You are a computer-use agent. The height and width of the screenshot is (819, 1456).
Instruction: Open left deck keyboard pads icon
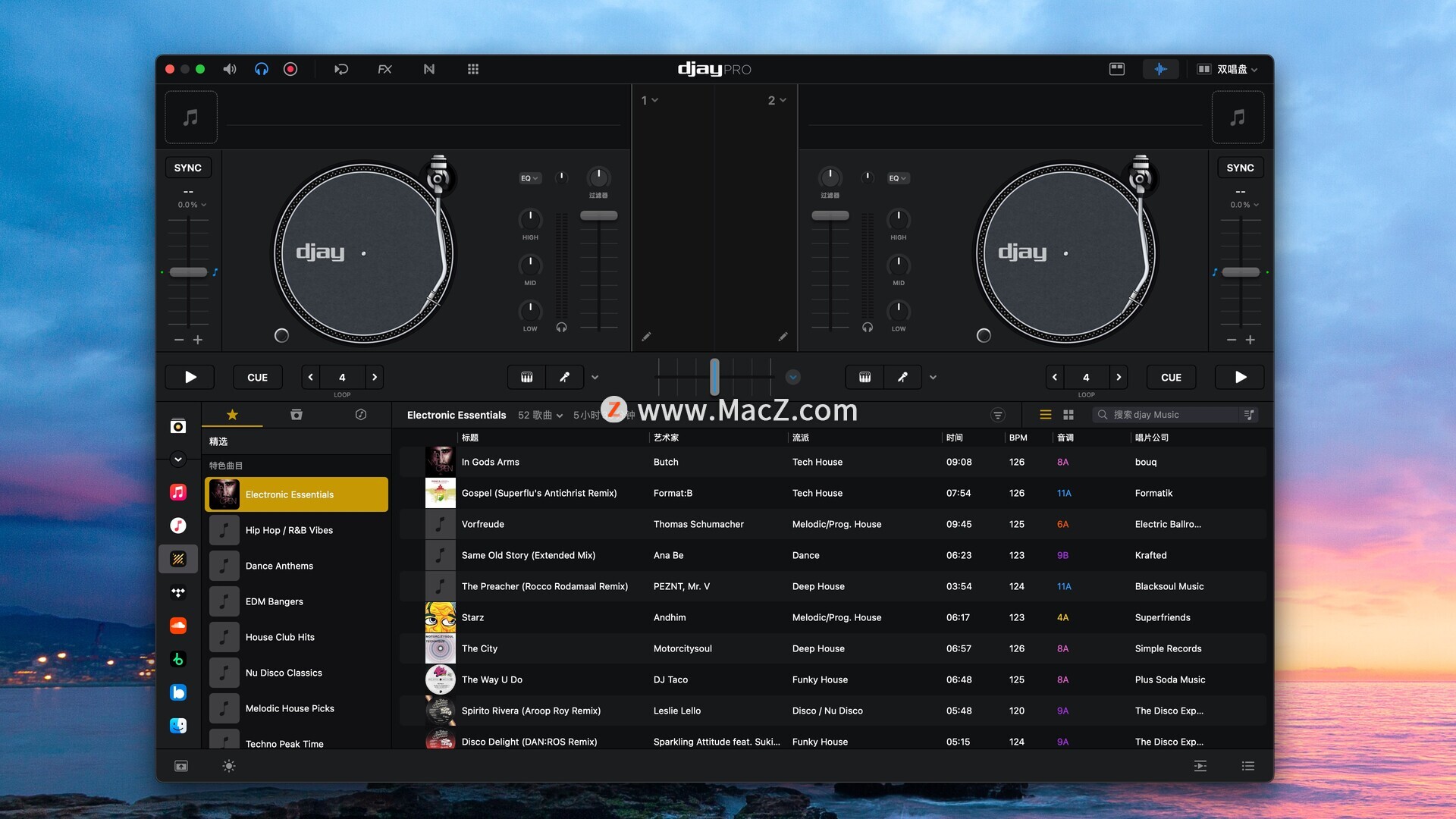point(527,377)
